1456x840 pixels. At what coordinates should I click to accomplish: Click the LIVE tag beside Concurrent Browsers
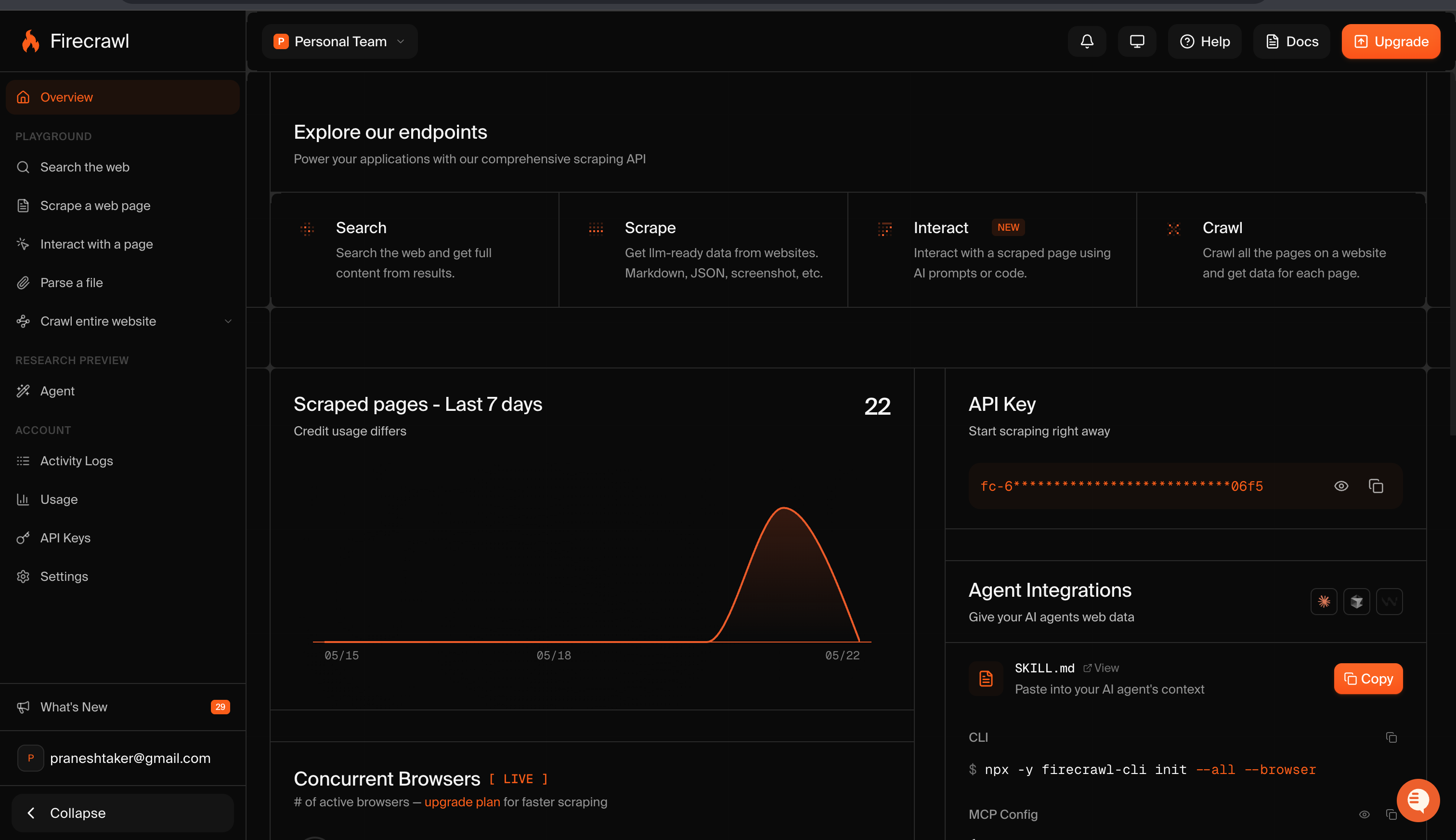(x=519, y=779)
